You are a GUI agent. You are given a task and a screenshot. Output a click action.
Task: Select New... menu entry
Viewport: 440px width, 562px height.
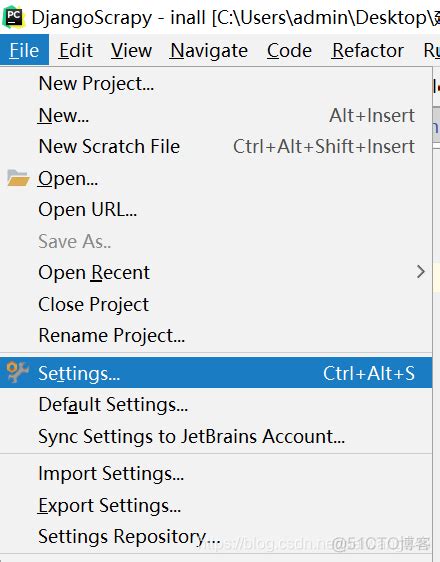[x=216, y=115]
